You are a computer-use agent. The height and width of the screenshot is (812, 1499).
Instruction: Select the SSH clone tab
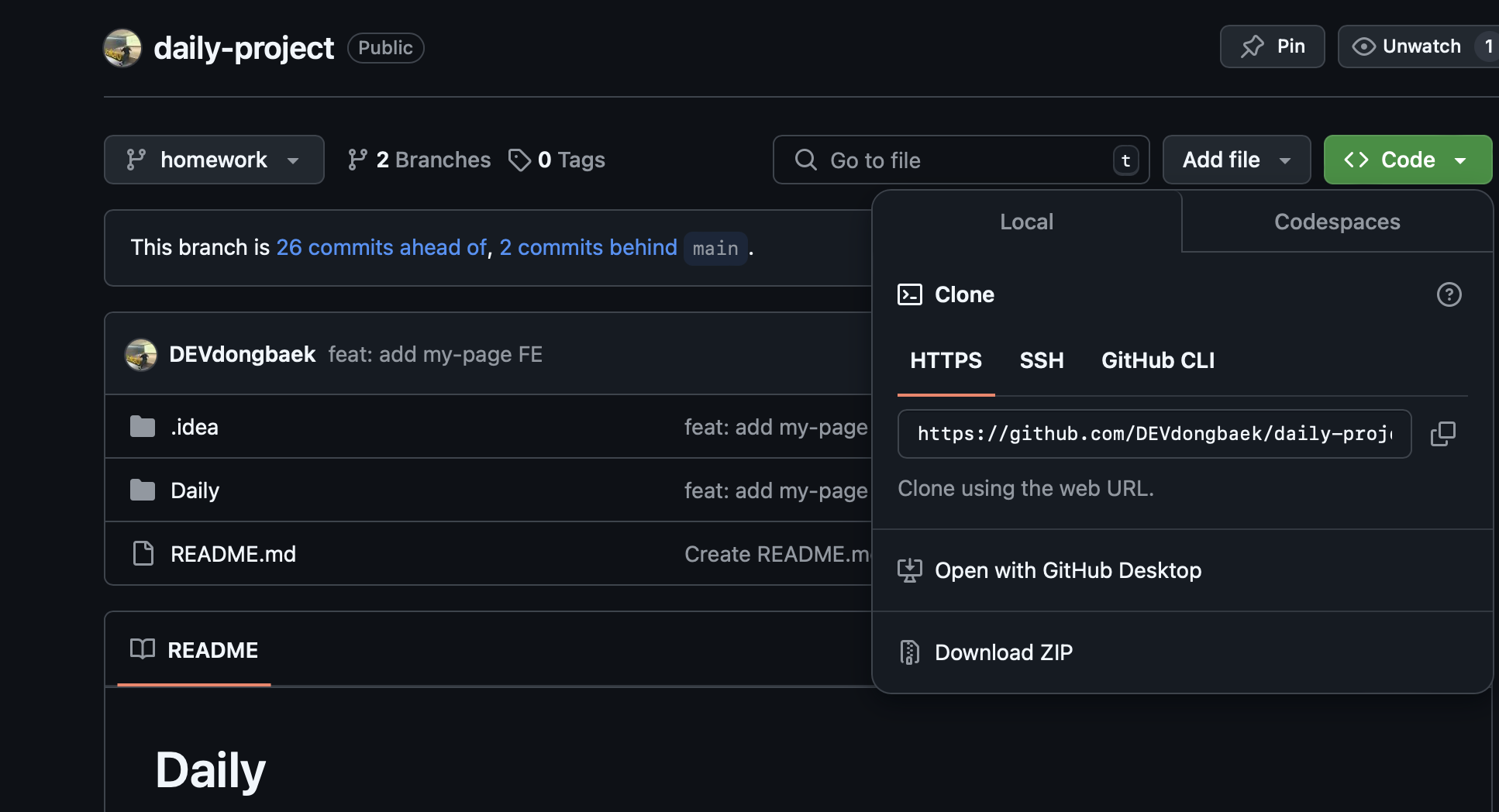click(1042, 361)
